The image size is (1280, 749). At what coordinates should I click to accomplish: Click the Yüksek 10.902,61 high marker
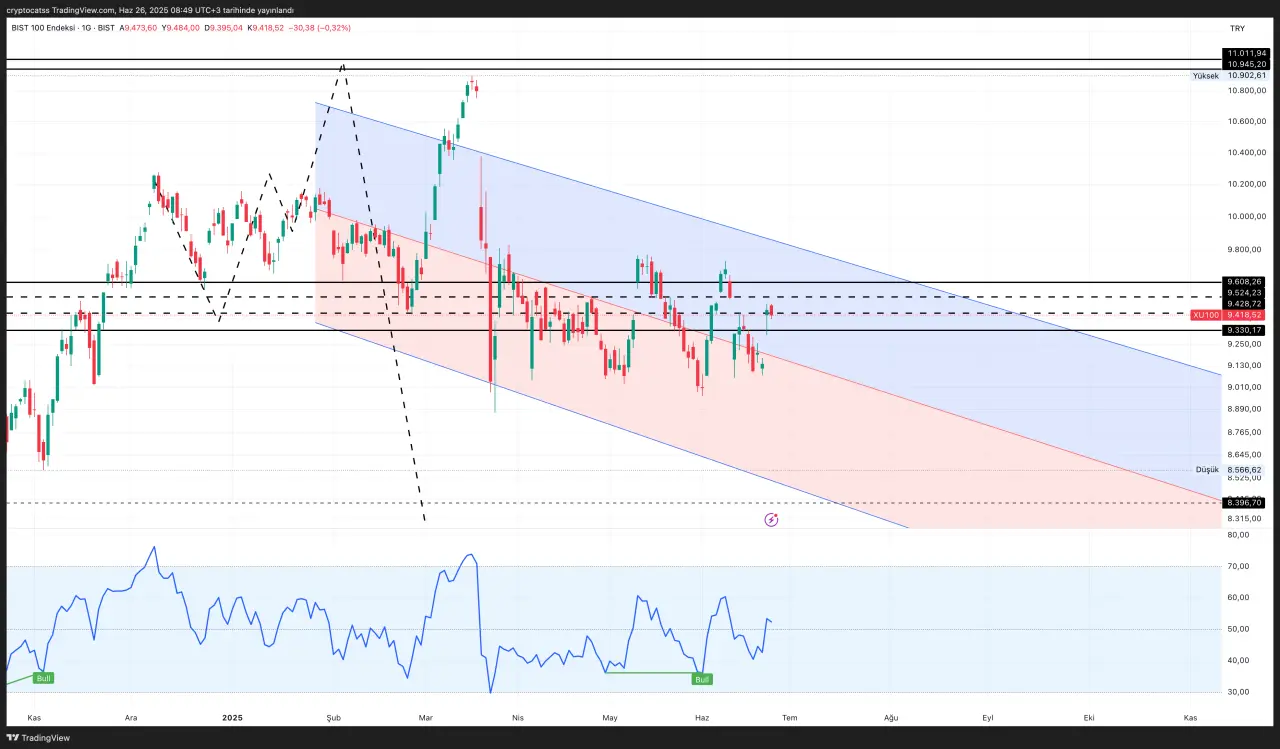click(1229, 76)
